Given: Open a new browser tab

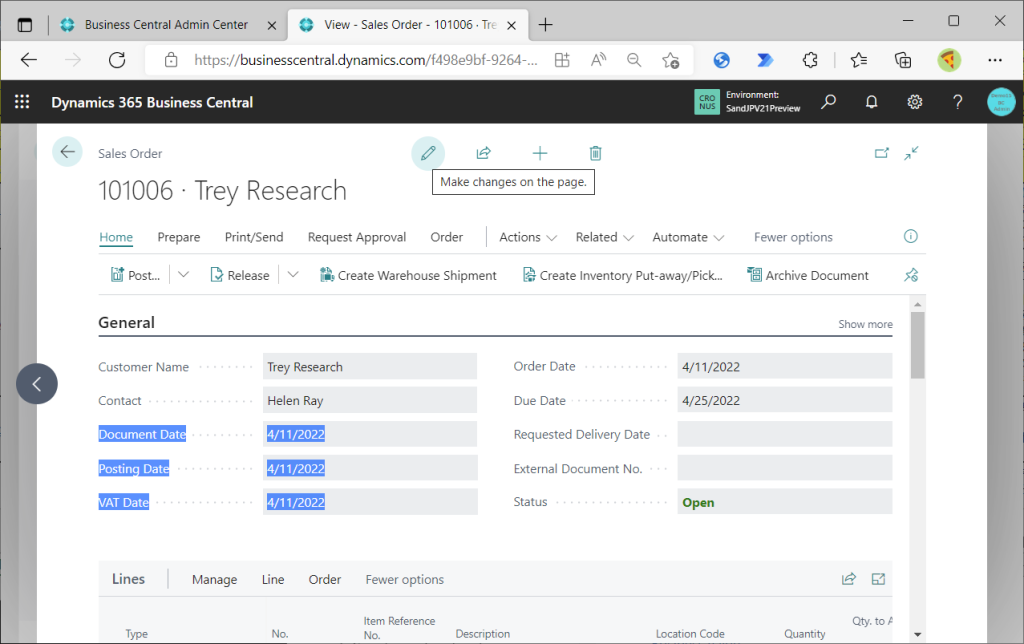Looking at the screenshot, I should point(545,25).
